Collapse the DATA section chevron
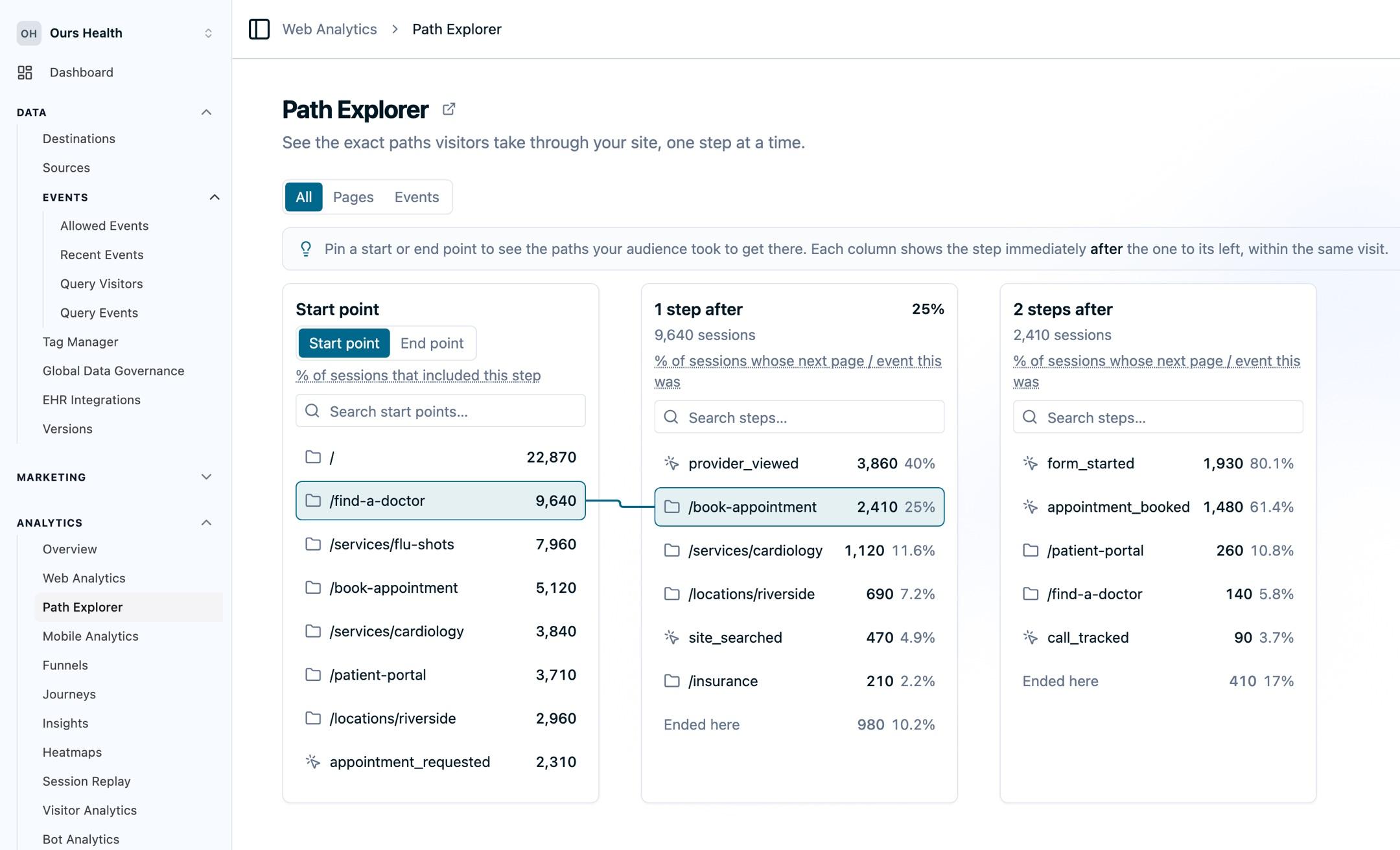The height and width of the screenshot is (850, 1400). click(206, 112)
